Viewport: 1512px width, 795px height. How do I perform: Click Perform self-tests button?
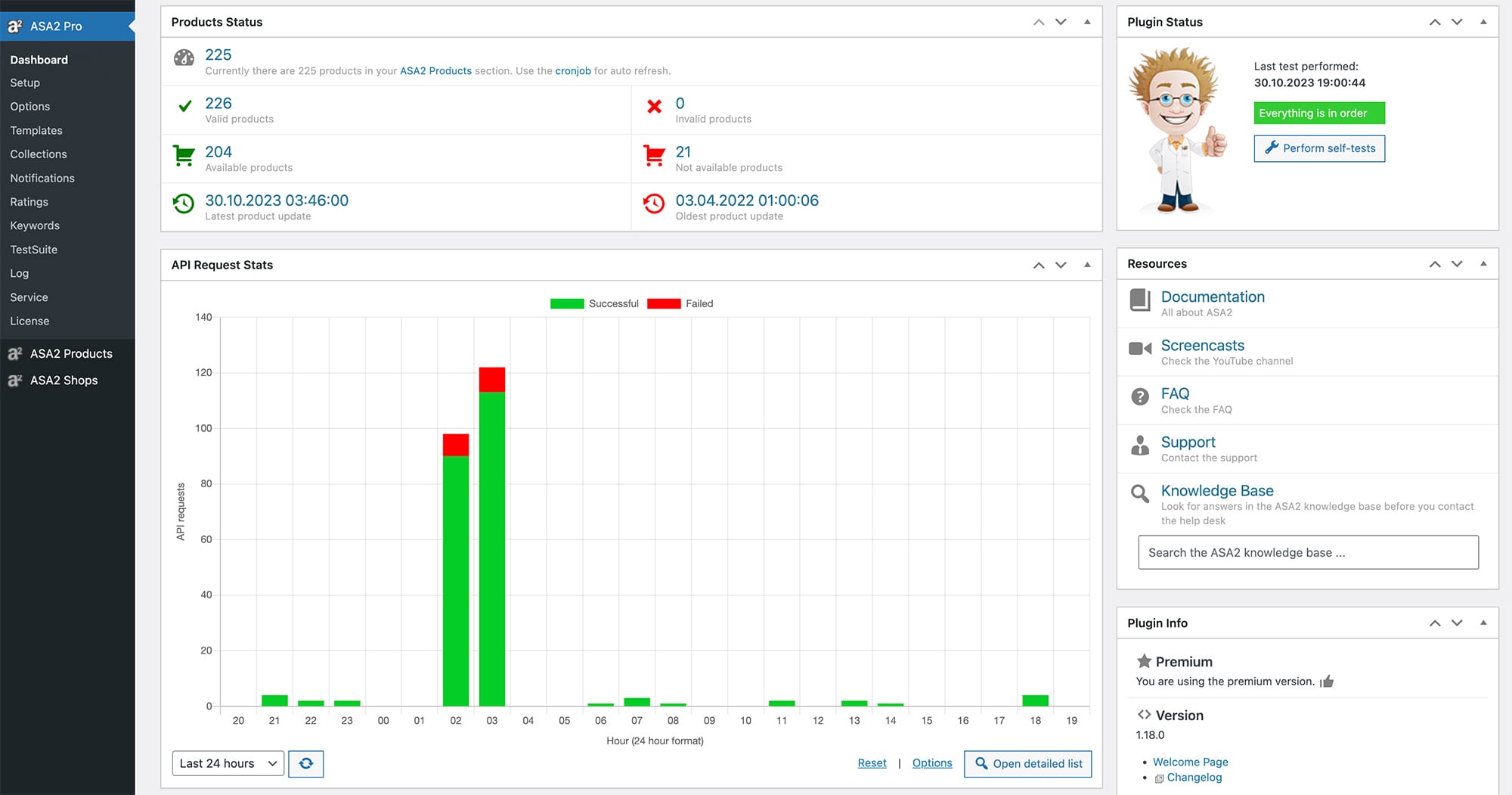point(1319,148)
